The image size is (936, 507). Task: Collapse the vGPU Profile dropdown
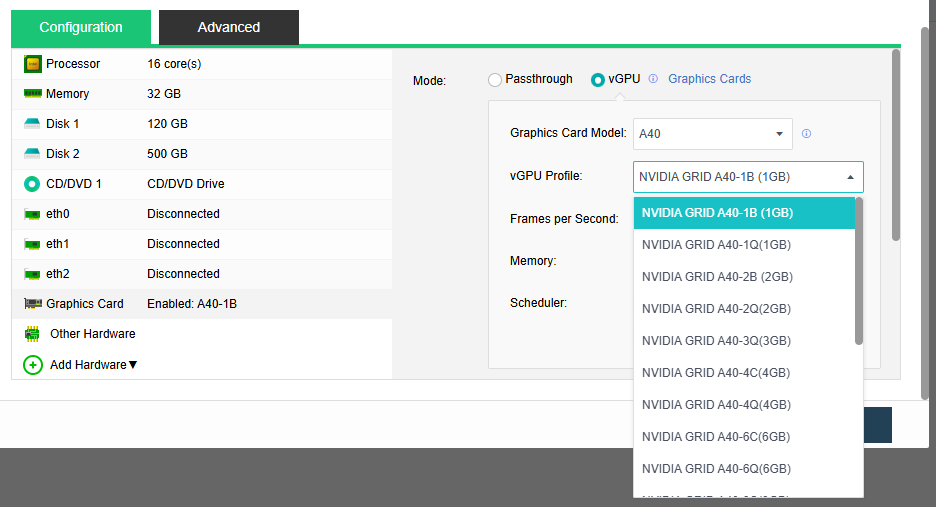tap(850, 177)
